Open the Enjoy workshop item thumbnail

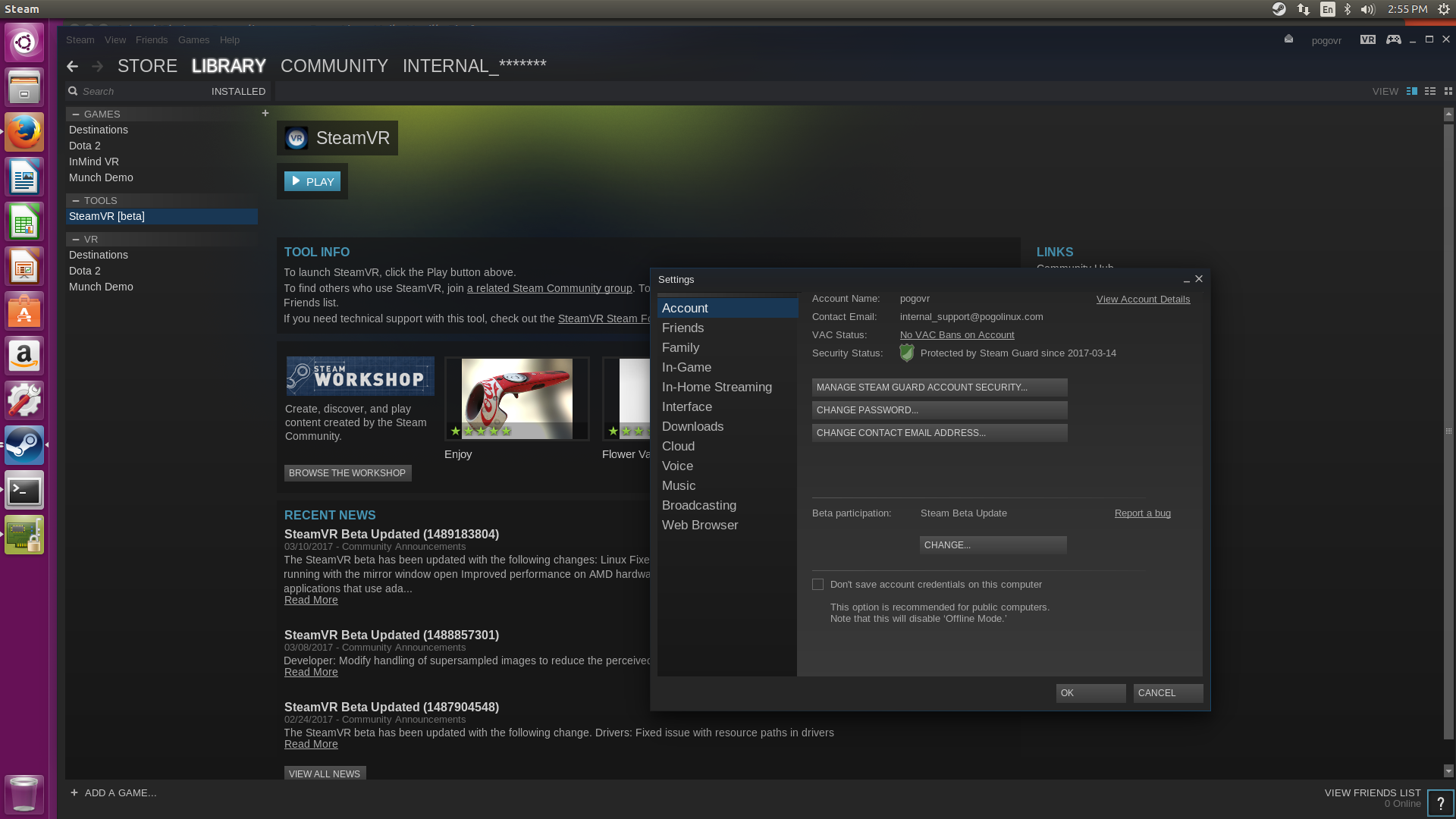[x=517, y=399]
